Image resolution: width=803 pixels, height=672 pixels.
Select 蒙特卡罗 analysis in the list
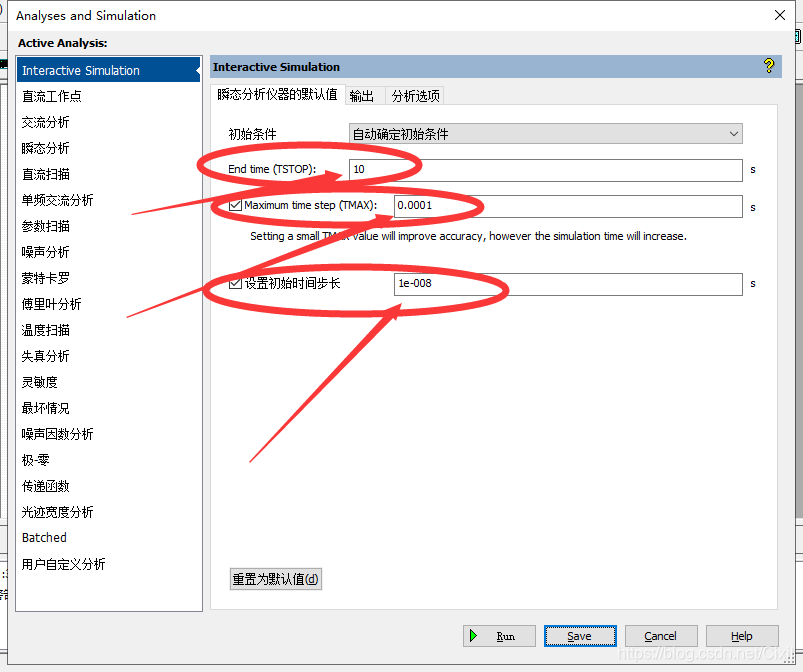[46, 278]
